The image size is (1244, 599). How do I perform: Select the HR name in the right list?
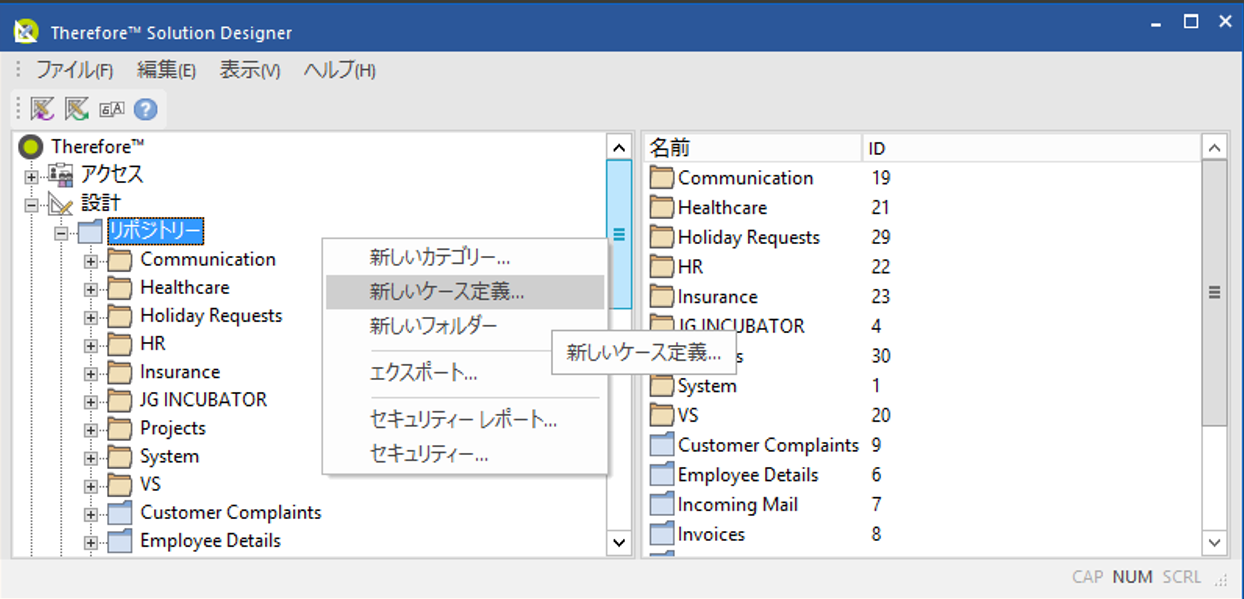(x=690, y=267)
